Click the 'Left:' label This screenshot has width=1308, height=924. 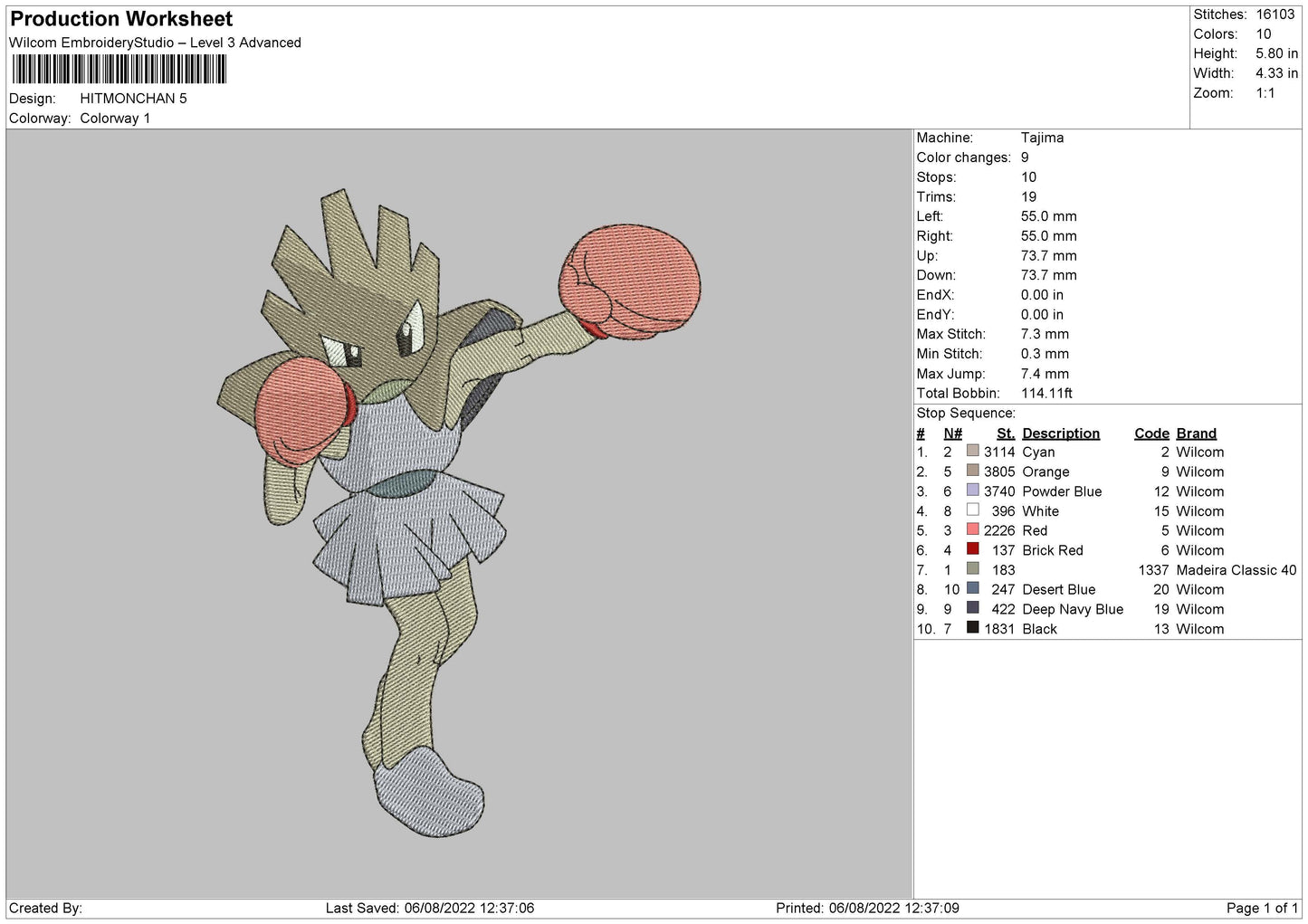930,216
